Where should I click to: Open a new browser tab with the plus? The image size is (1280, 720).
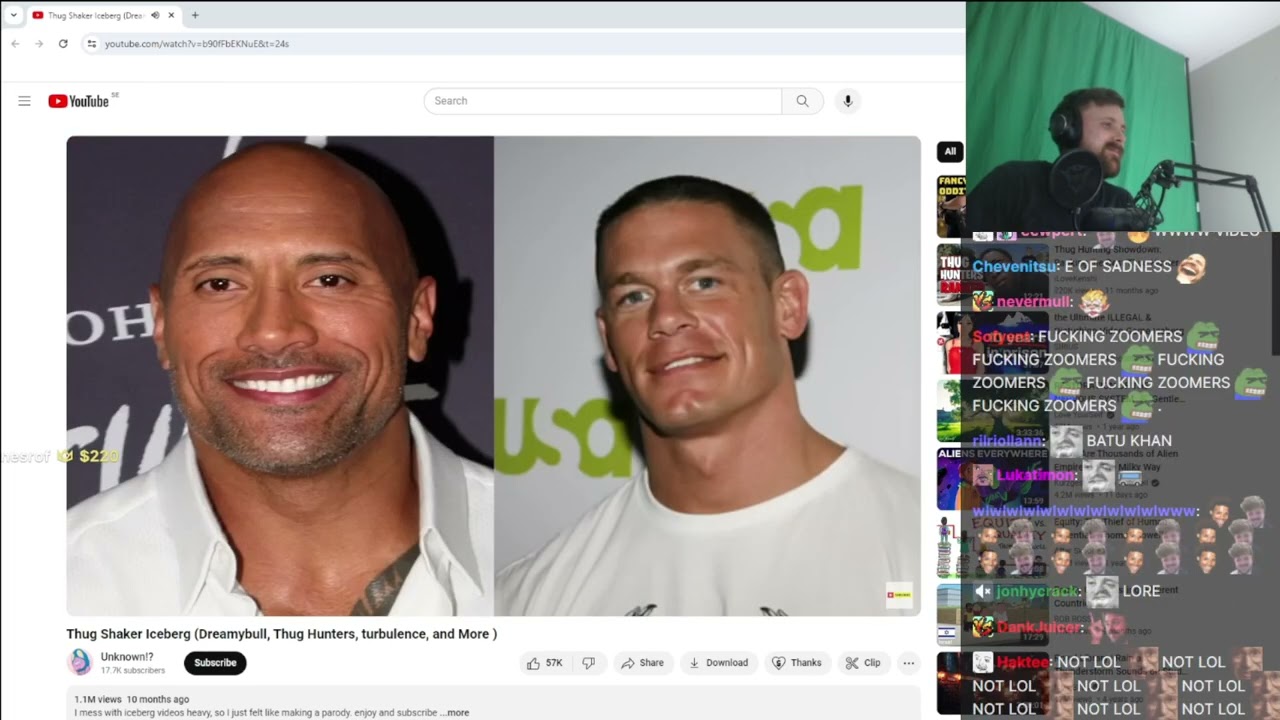[195, 15]
